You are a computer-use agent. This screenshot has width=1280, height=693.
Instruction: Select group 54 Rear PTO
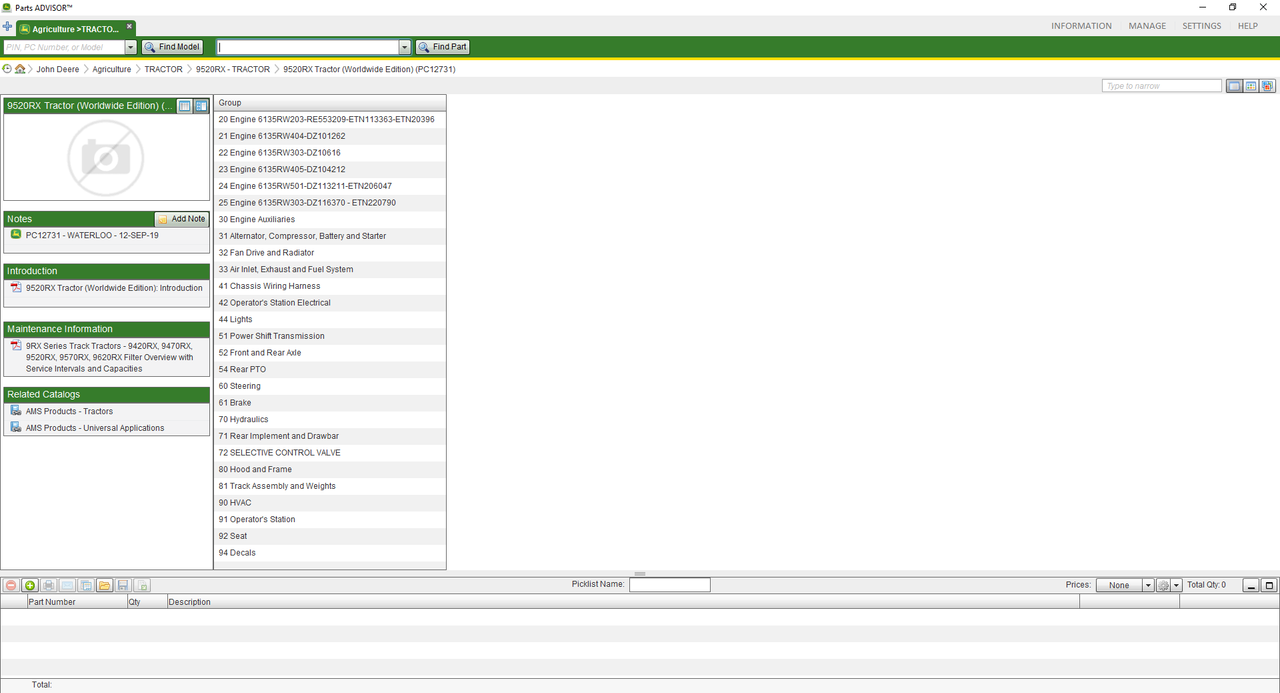click(x=330, y=369)
